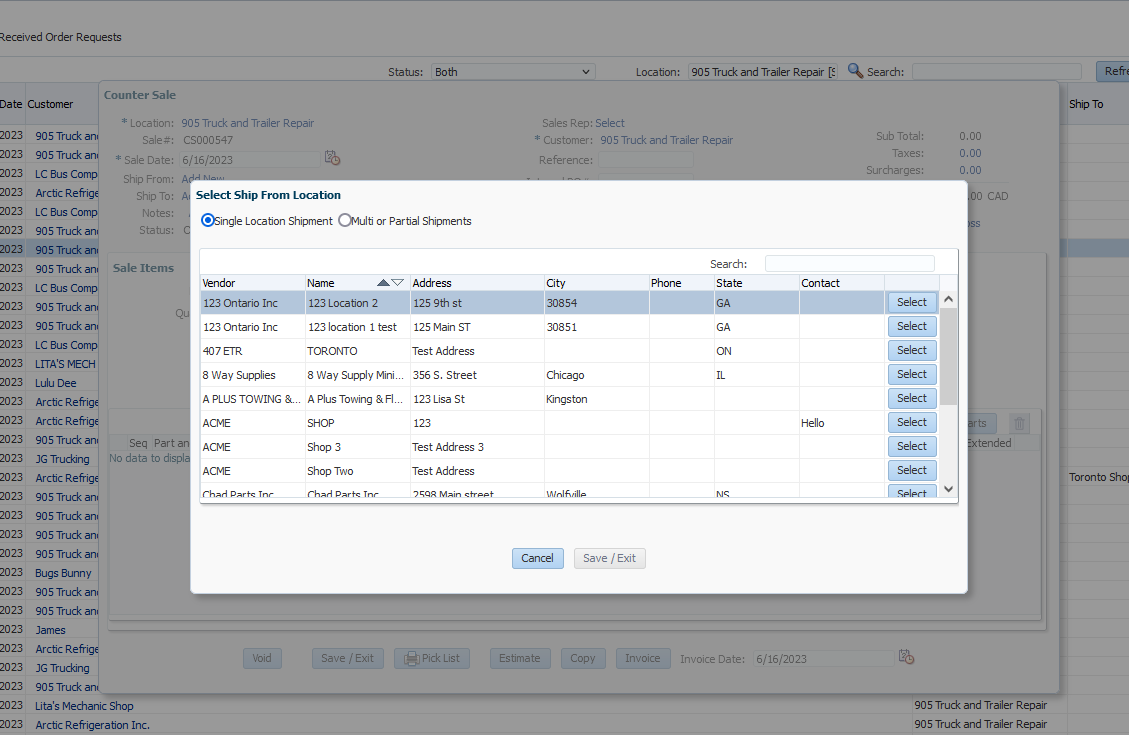This screenshot has width=1129, height=735.
Task: Click the Pick List printer button
Action: coord(432,658)
